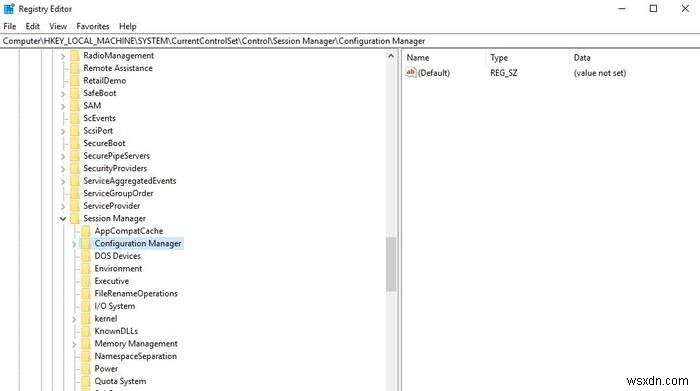Click the SecurePipeServers folder icon

coord(75,155)
